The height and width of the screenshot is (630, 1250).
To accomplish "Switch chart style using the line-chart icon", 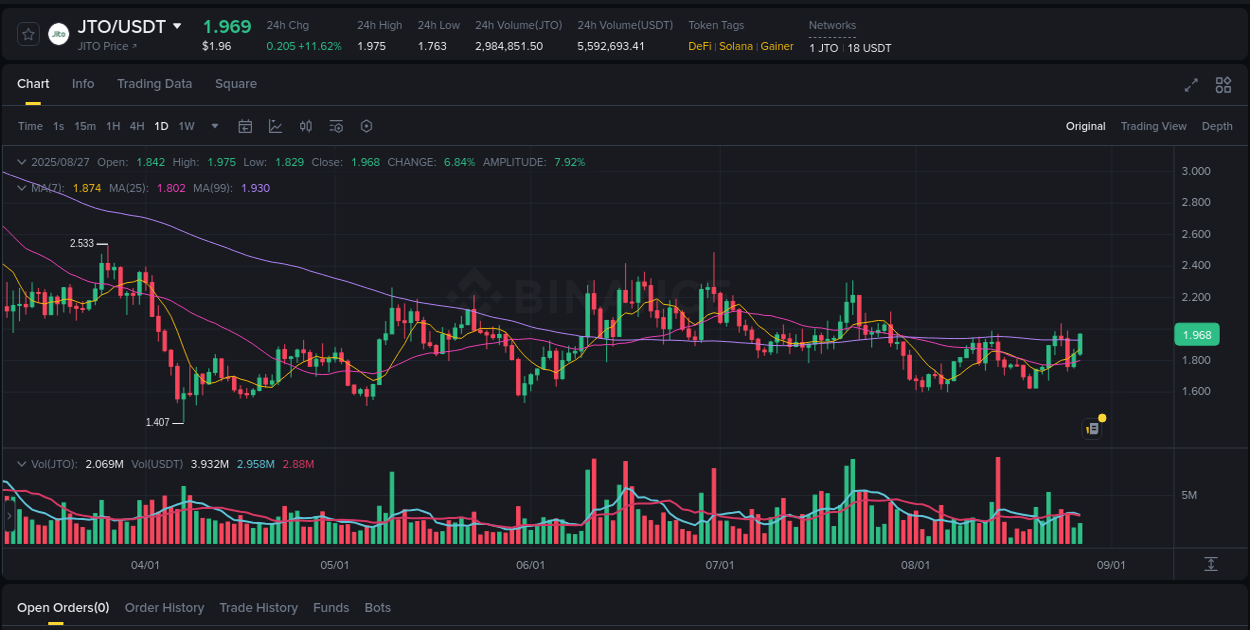I will [275, 126].
